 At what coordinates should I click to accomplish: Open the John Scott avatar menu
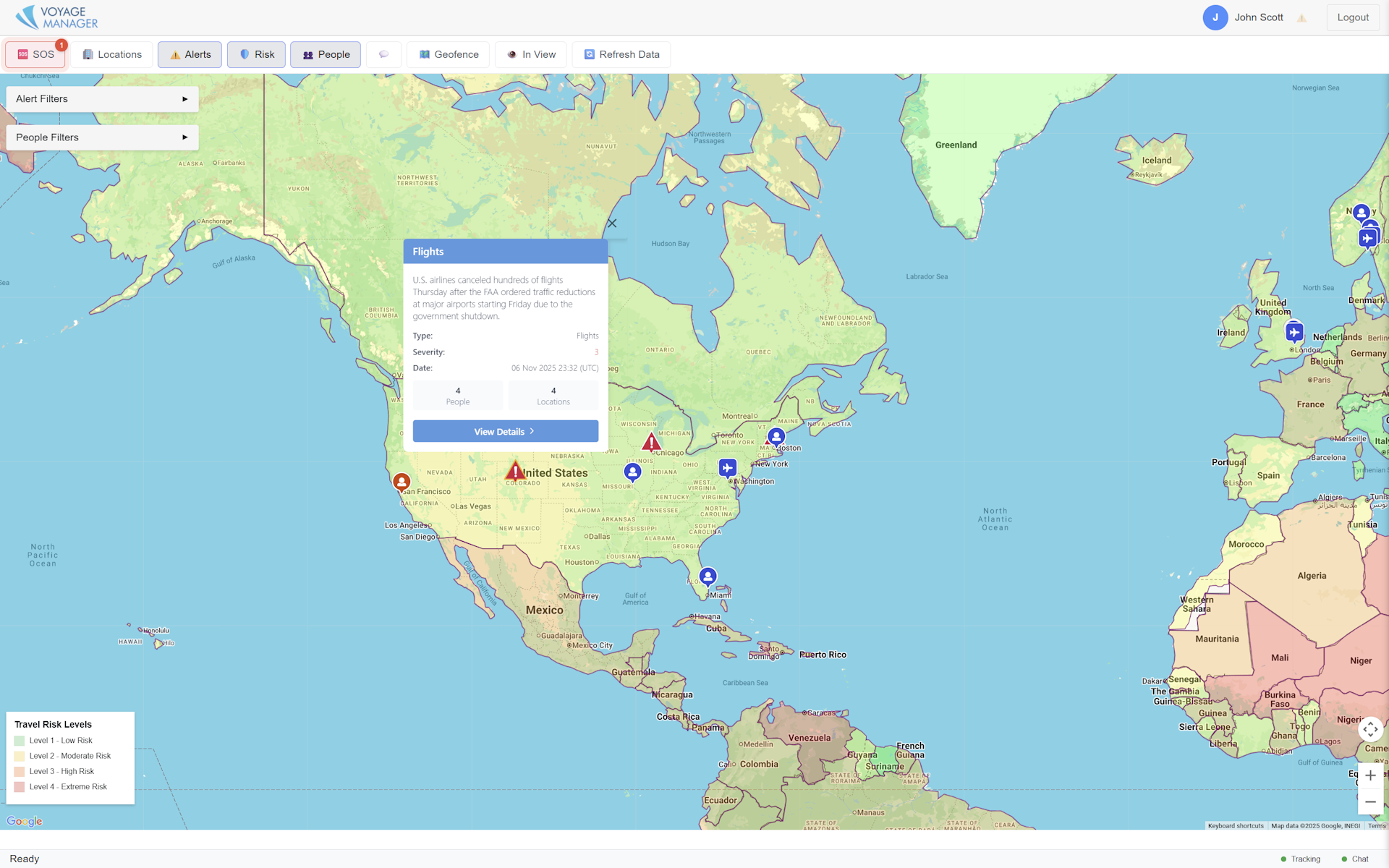[x=1215, y=17]
